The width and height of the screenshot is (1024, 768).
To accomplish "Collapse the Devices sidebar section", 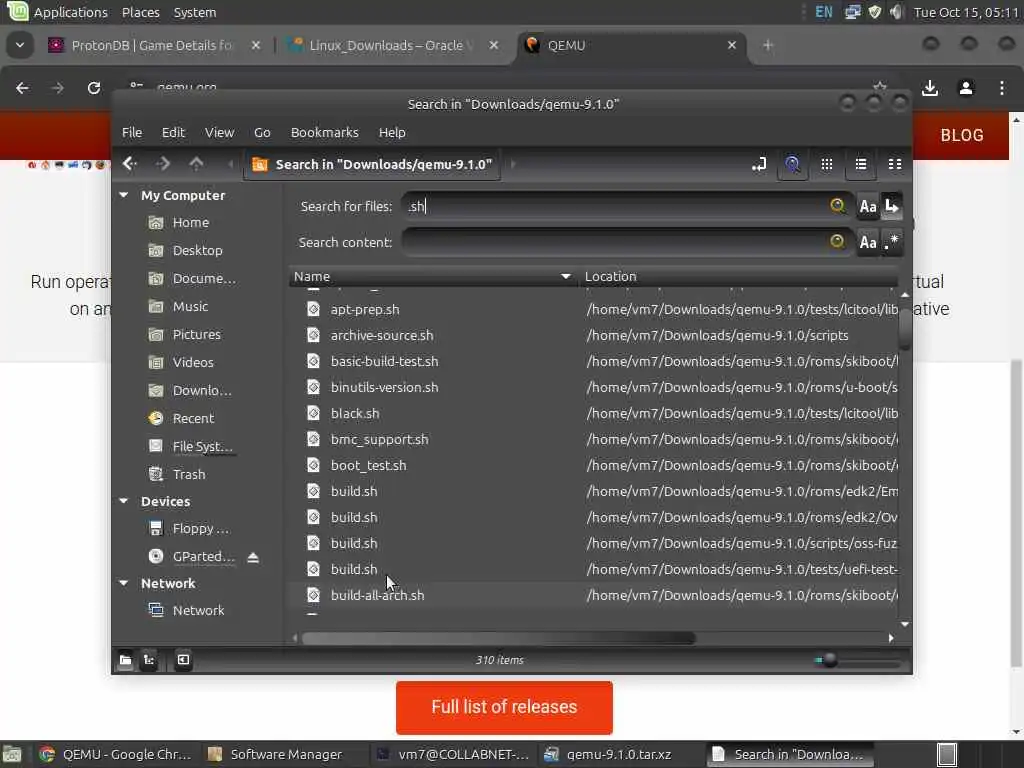I will [x=123, y=501].
